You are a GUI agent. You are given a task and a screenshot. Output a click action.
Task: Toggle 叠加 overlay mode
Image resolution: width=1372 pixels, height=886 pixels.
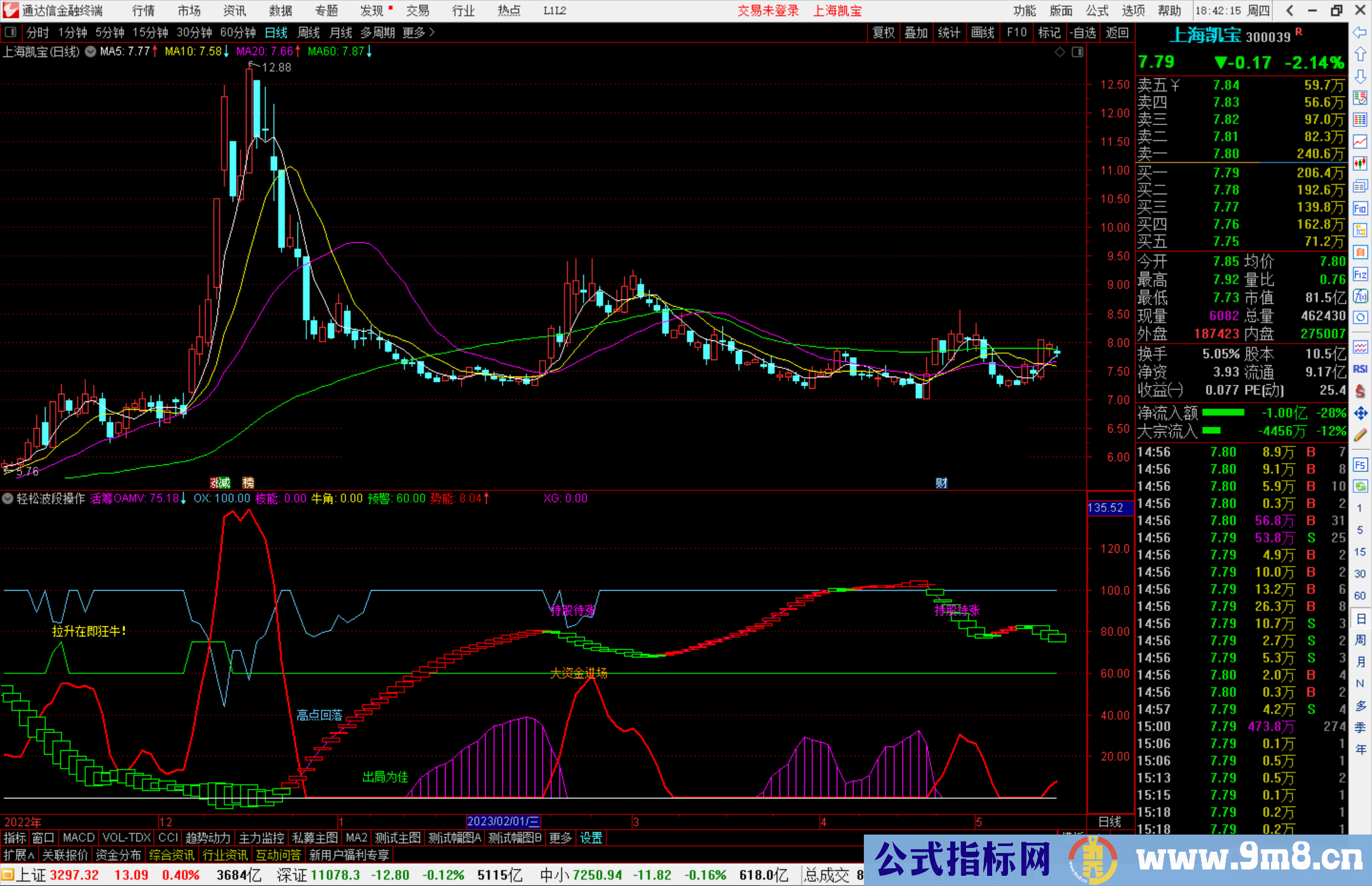(916, 32)
